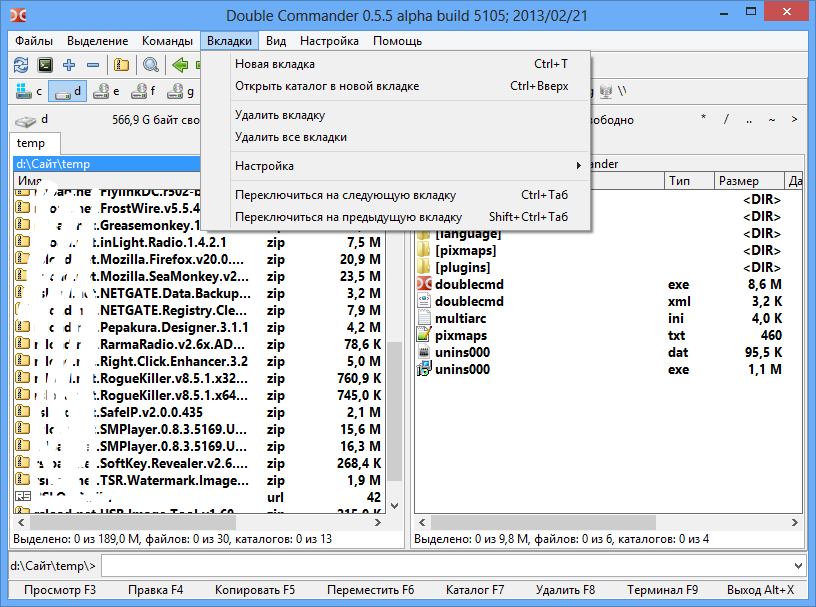
Task: Click the multiarc ini file icon
Action: tap(424, 318)
